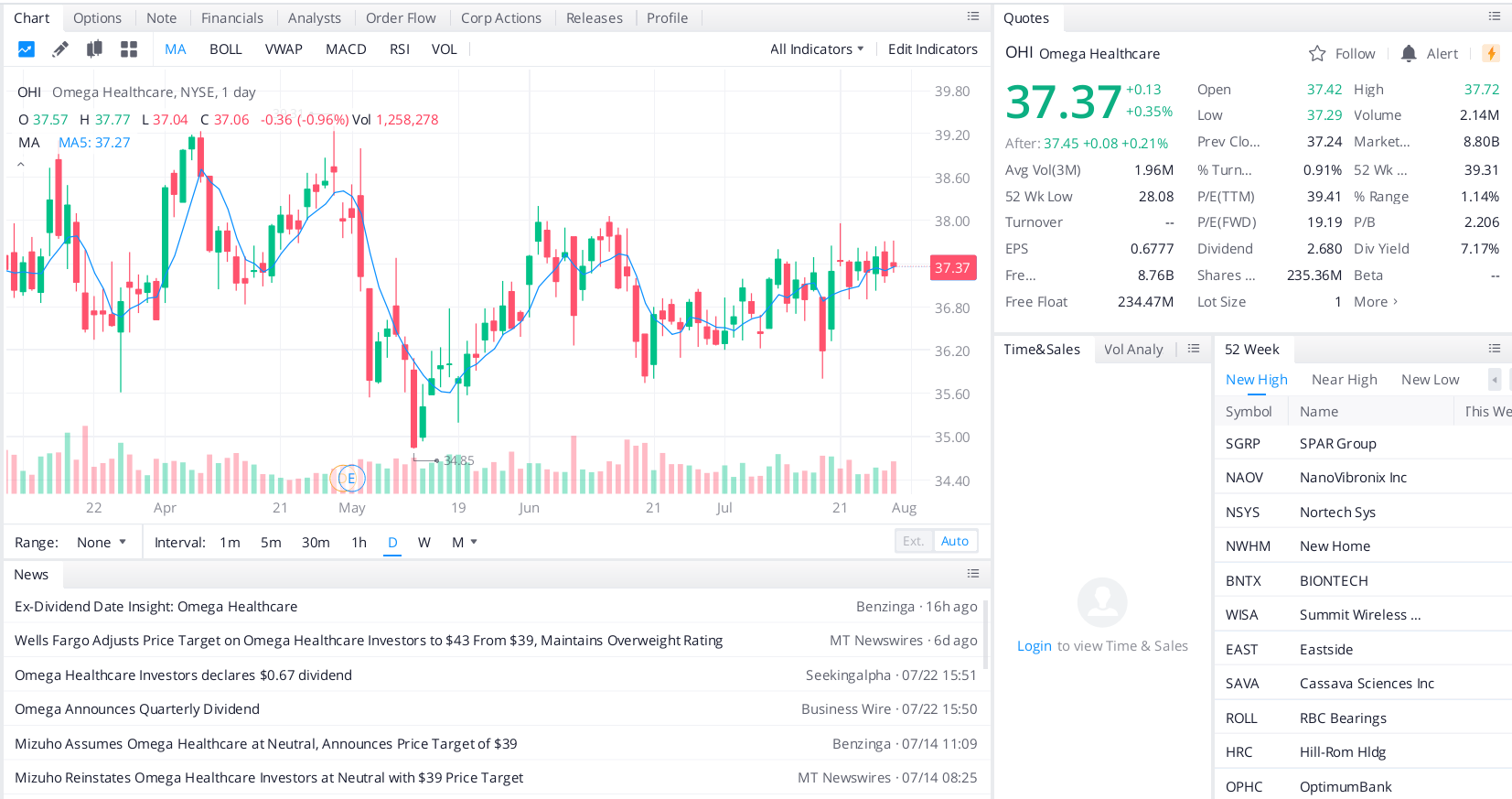
Task: Select the Near High tab
Action: [x=1345, y=380]
